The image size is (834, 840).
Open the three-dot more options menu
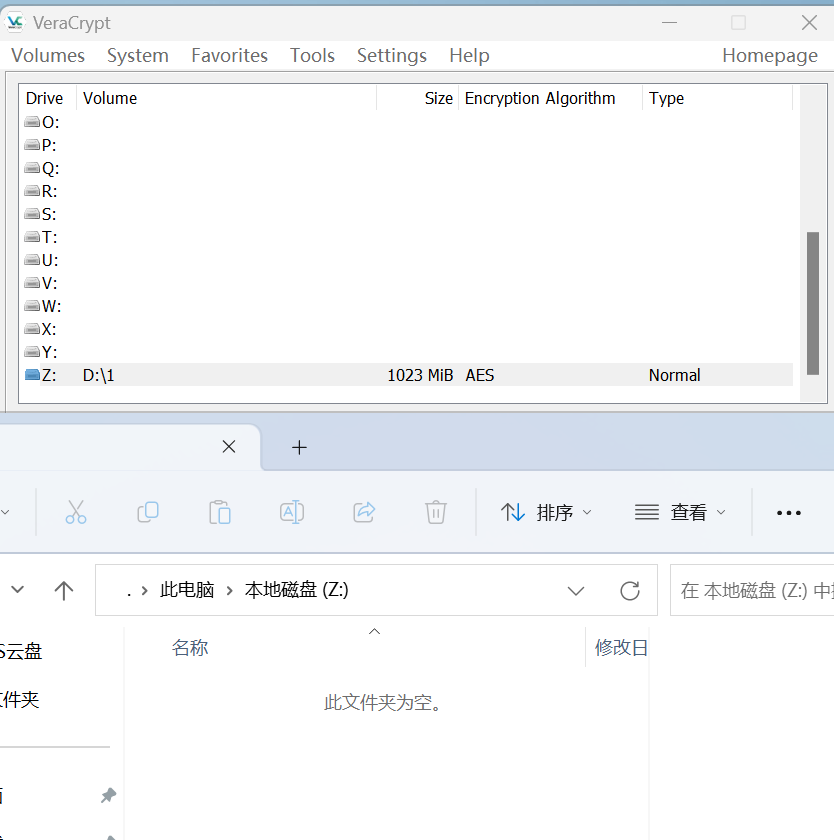click(x=788, y=513)
